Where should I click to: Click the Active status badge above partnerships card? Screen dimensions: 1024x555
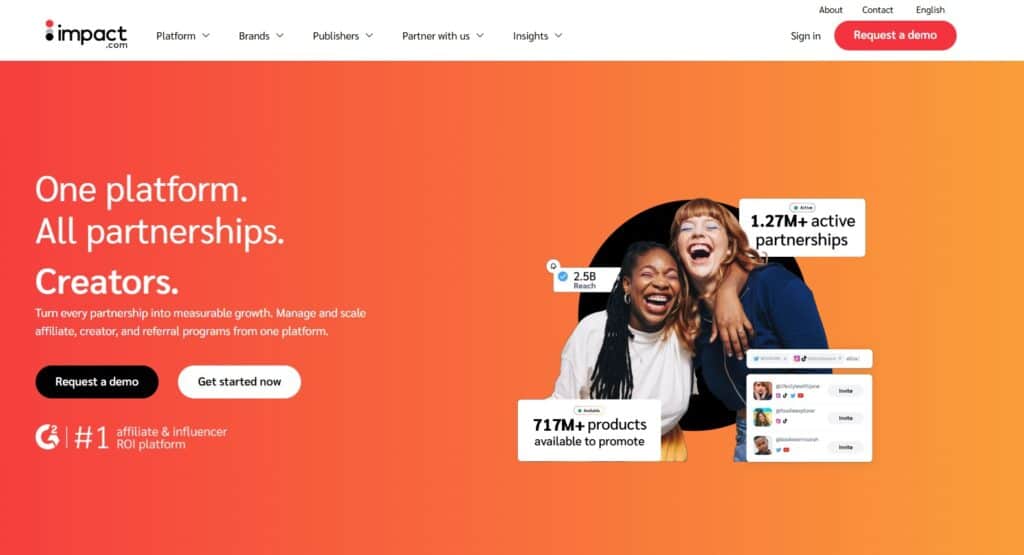(x=803, y=208)
